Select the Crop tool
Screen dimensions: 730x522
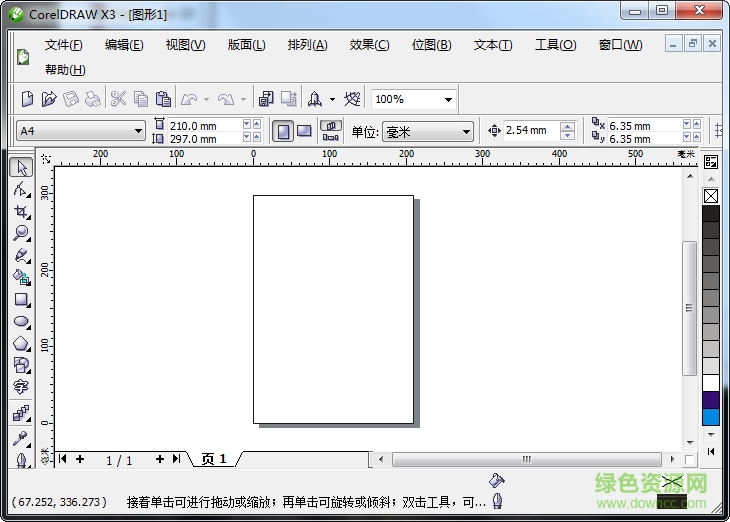[21, 211]
